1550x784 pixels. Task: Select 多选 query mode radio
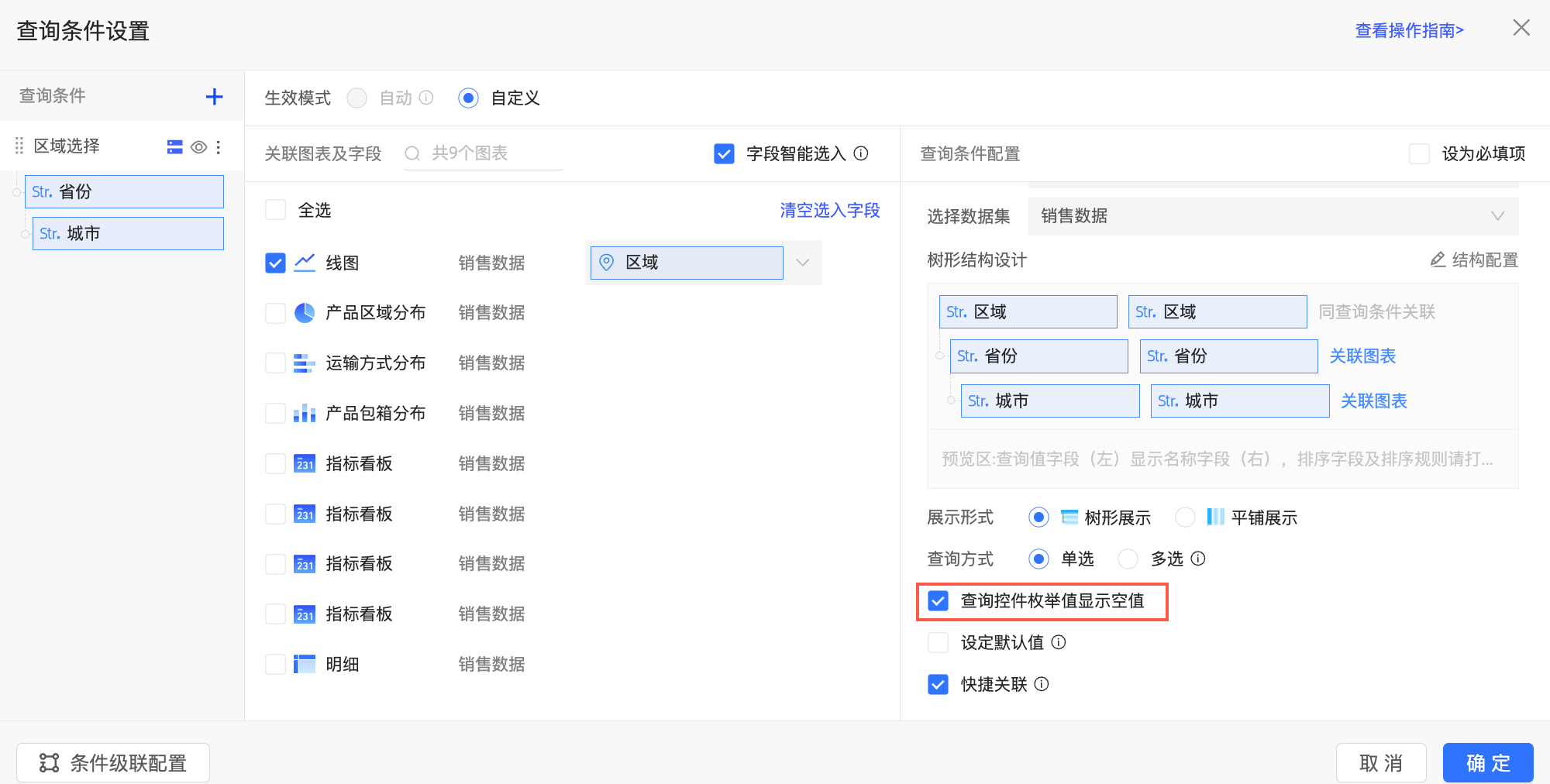(1128, 559)
